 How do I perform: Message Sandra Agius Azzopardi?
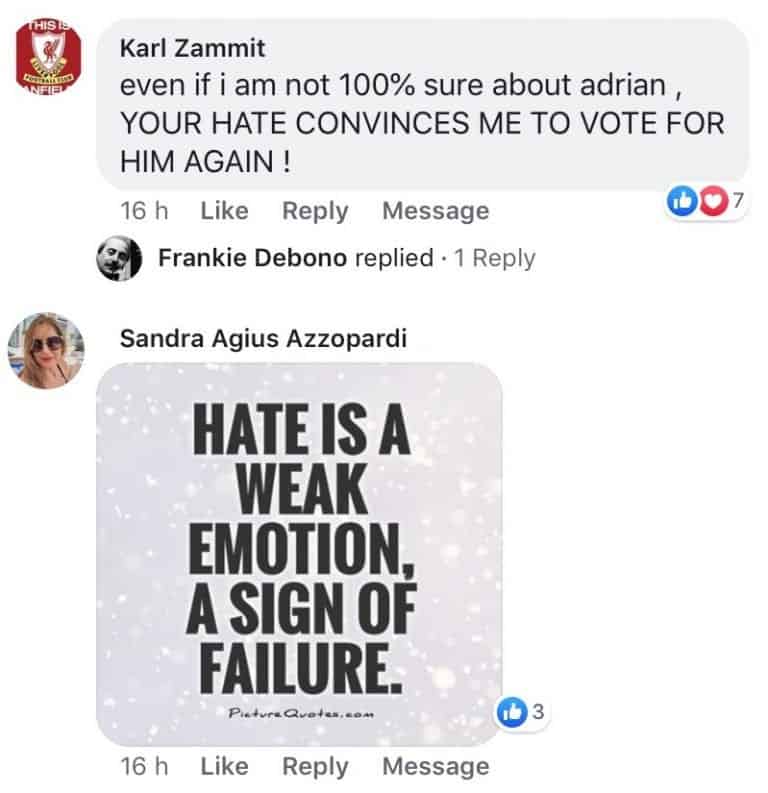pos(435,767)
